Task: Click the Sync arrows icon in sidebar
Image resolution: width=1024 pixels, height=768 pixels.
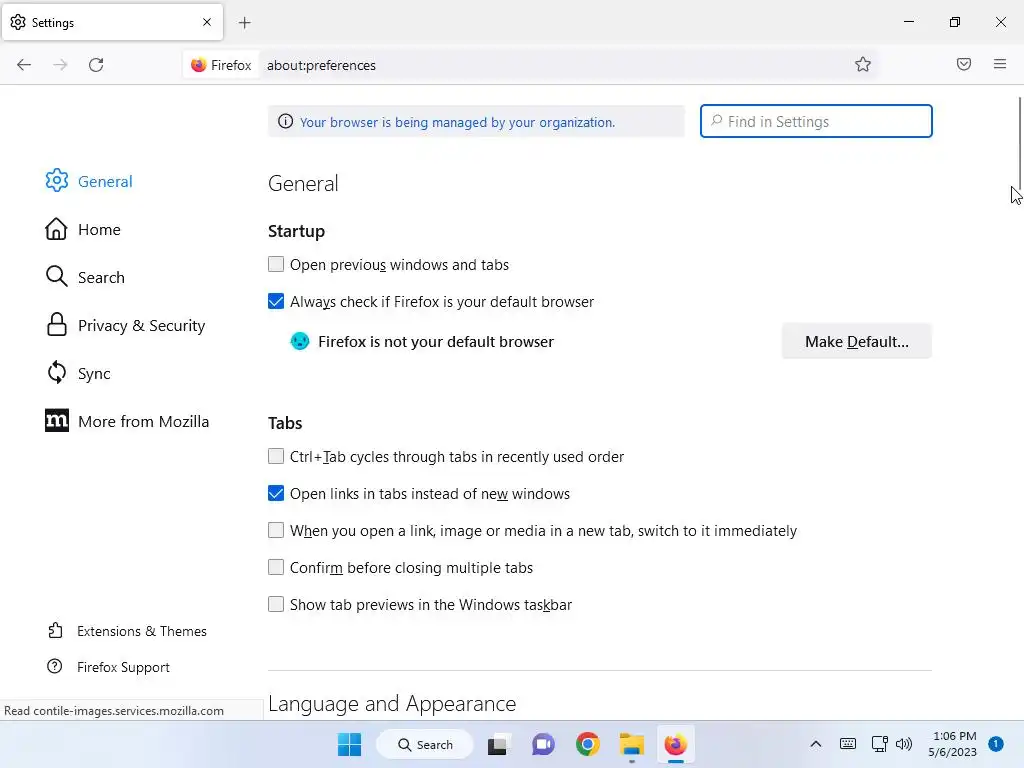Action: 56,373
